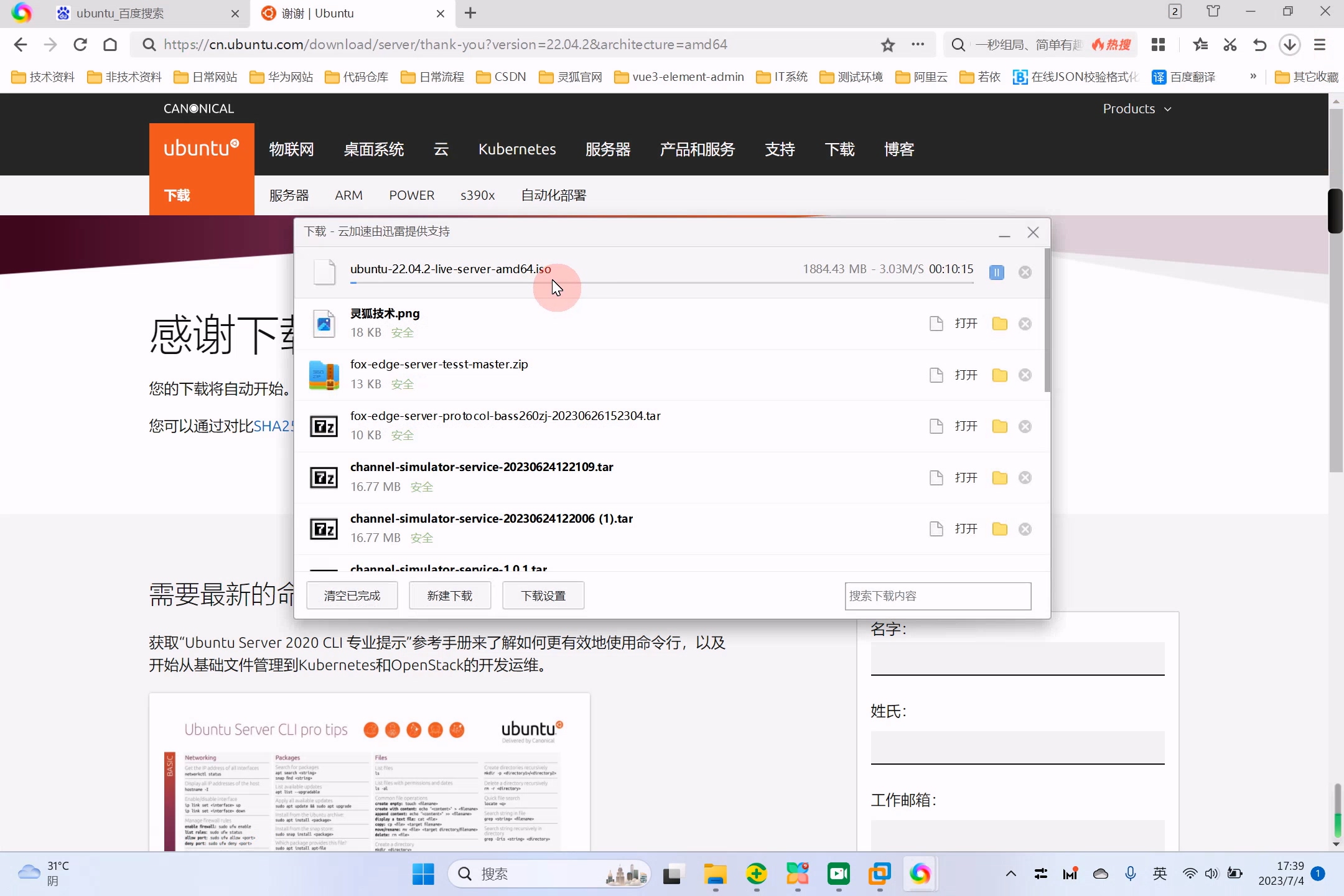Image resolution: width=1344 pixels, height=896 pixels.
Task: Click the 姓氏 input field
Action: [1017, 748]
